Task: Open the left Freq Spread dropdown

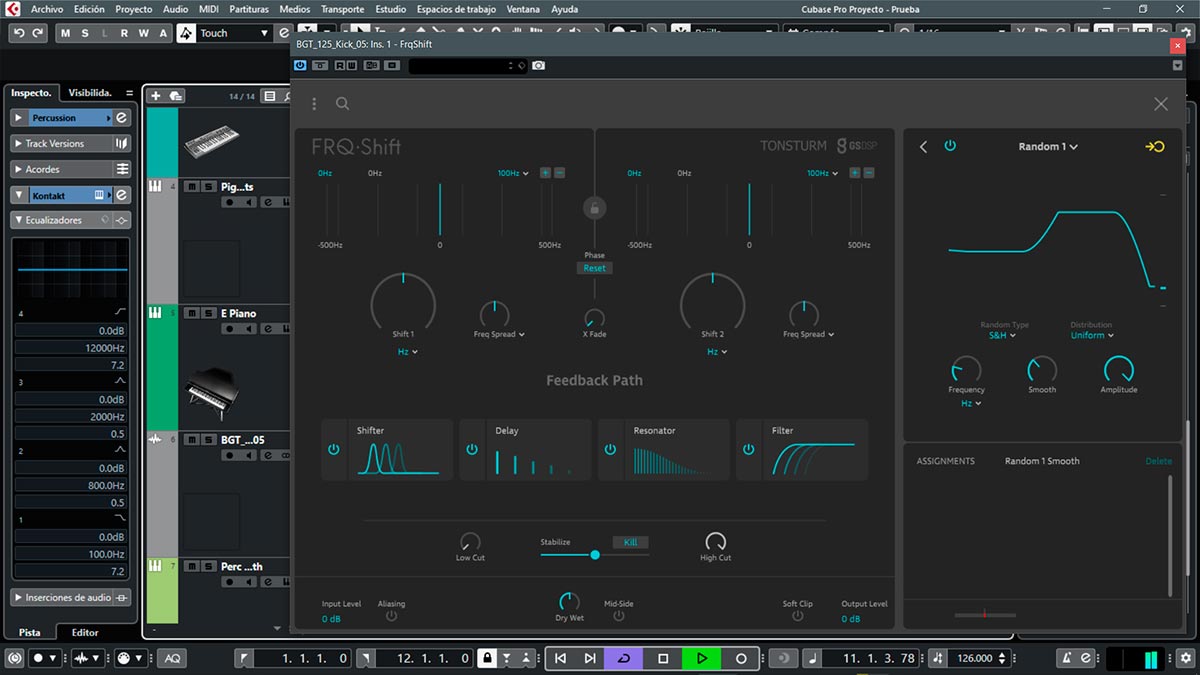Action: click(x=499, y=334)
